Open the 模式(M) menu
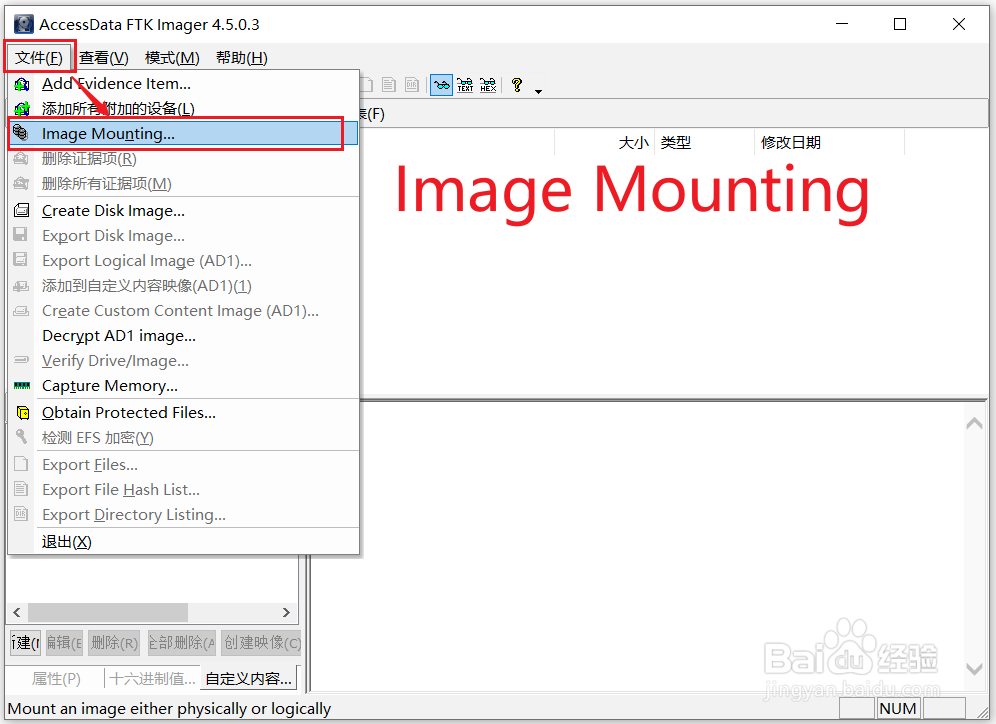 (172, 58)
